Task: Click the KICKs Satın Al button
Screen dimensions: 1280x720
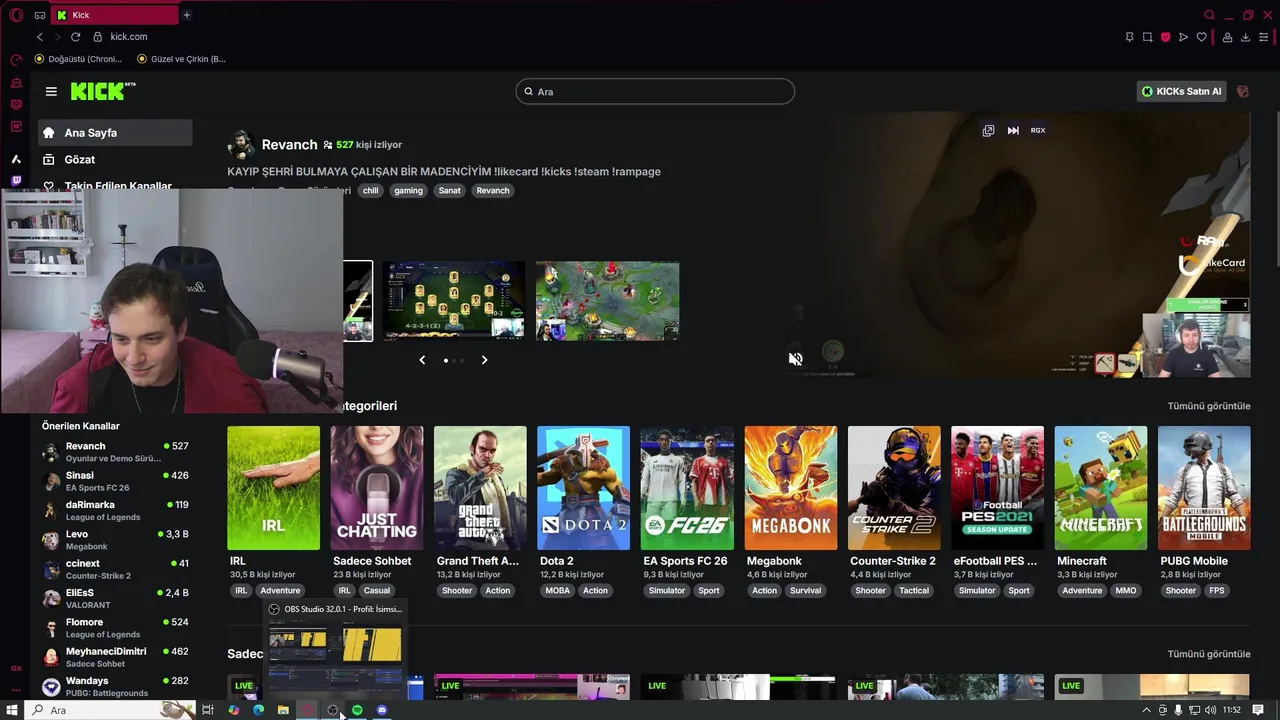Action: [x=1181, y=91]
